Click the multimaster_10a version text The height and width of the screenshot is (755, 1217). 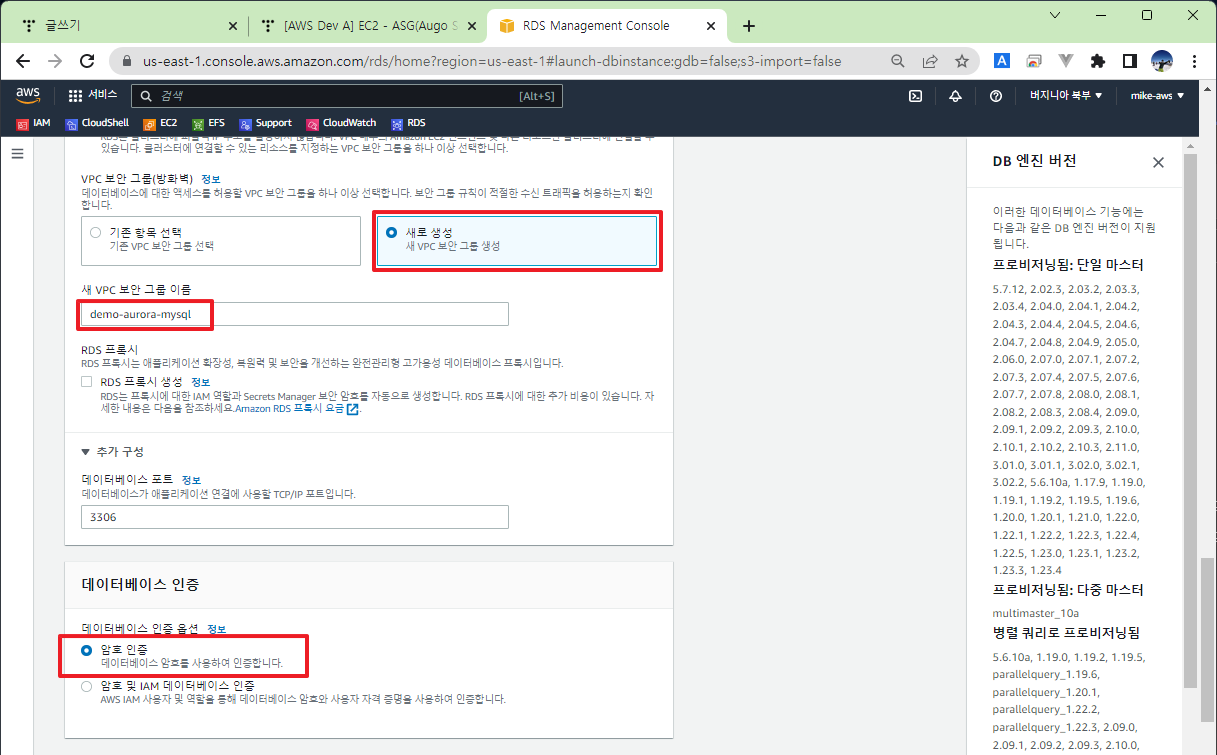click(1035, 612)
